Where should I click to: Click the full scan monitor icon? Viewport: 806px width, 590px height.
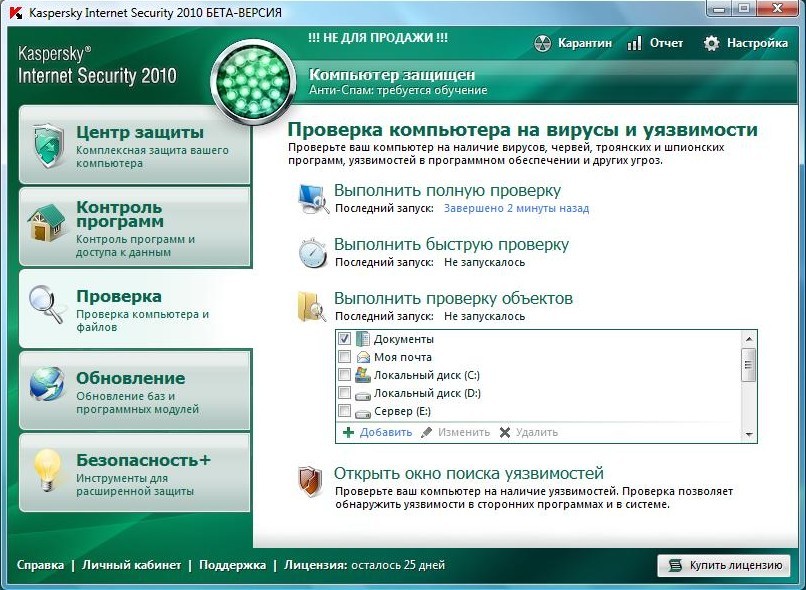[x=314, y=199]
